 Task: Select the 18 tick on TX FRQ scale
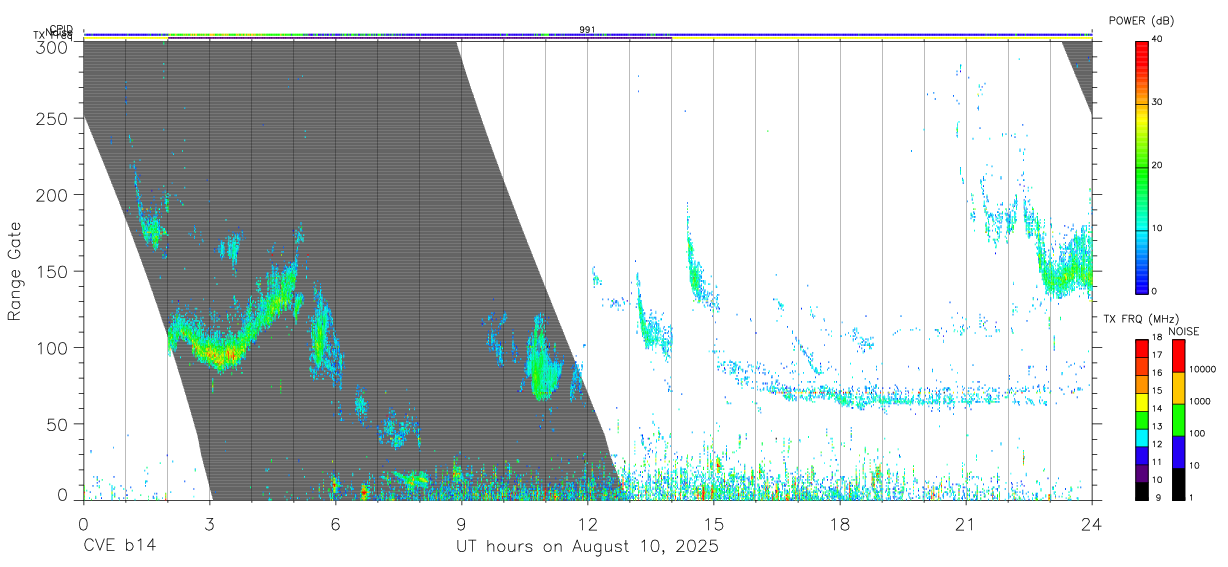[1157, 339]
